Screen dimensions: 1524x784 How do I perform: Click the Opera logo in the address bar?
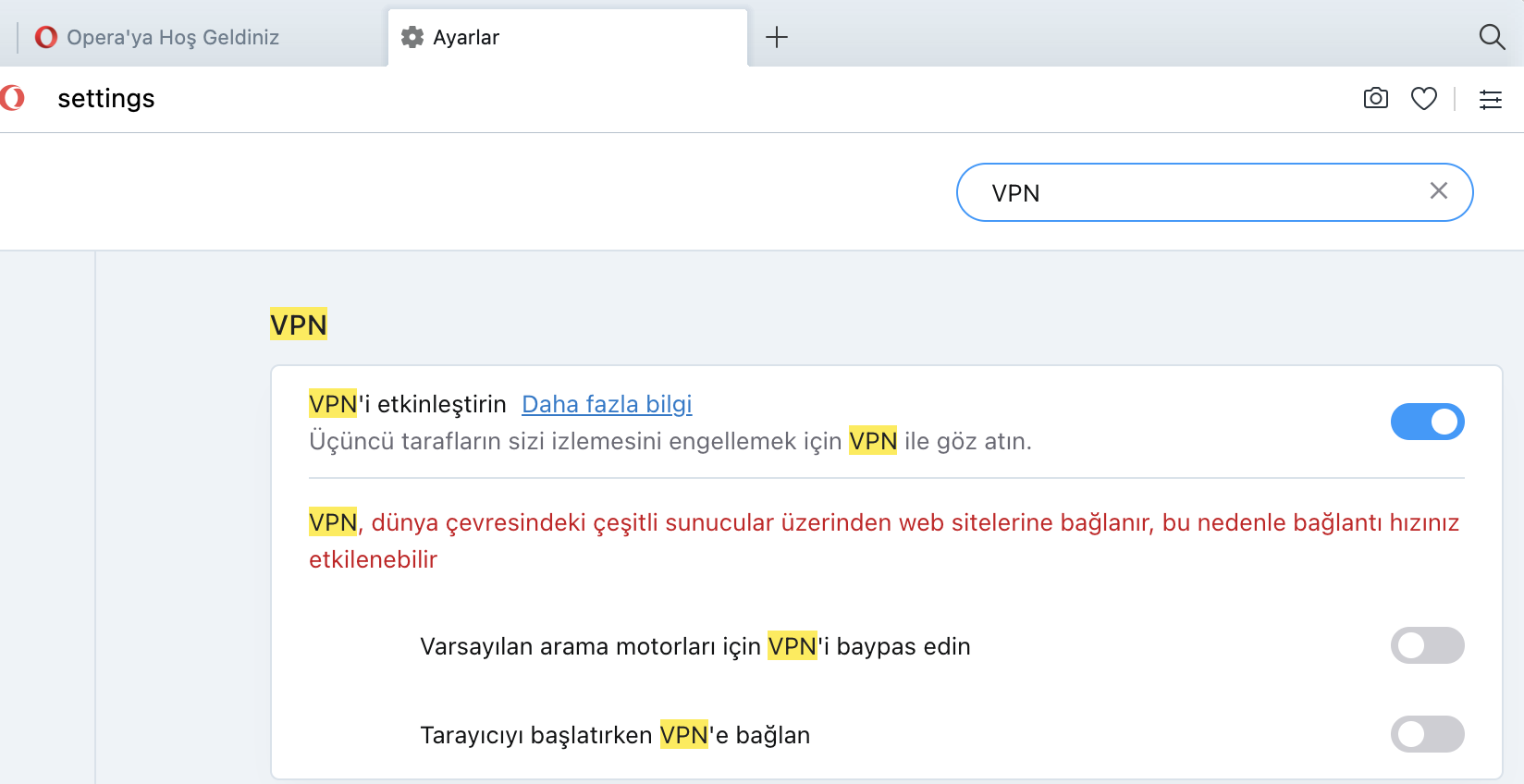12,97
